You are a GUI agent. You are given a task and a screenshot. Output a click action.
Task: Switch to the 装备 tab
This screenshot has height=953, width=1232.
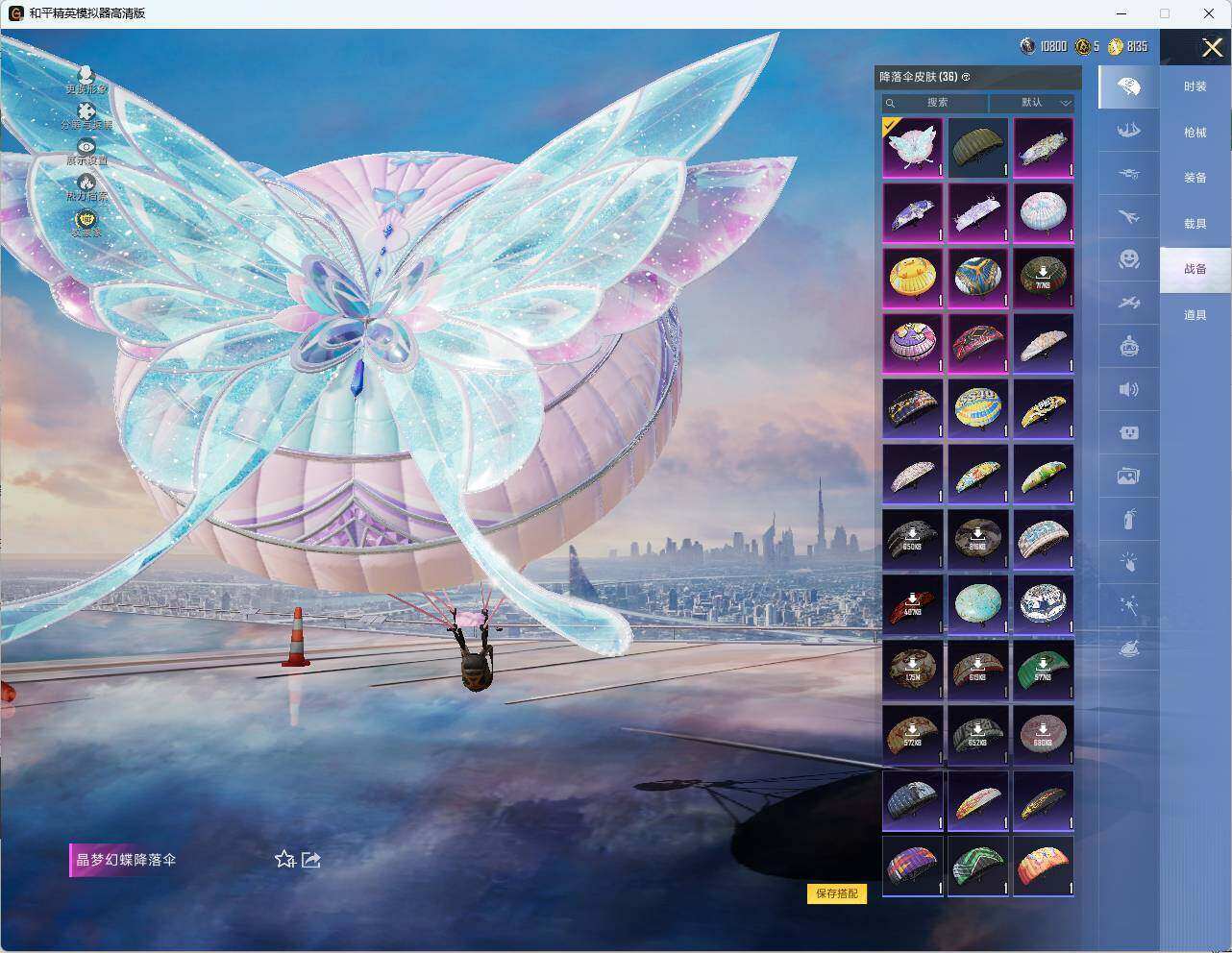1195,178
